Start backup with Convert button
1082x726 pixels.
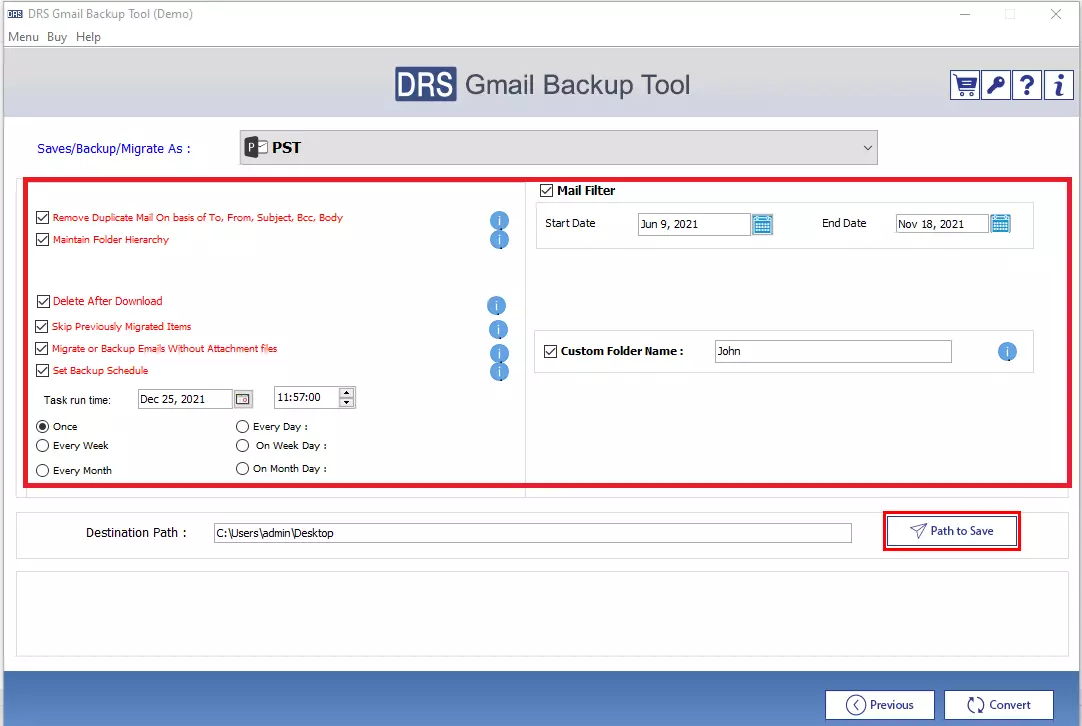999,705
